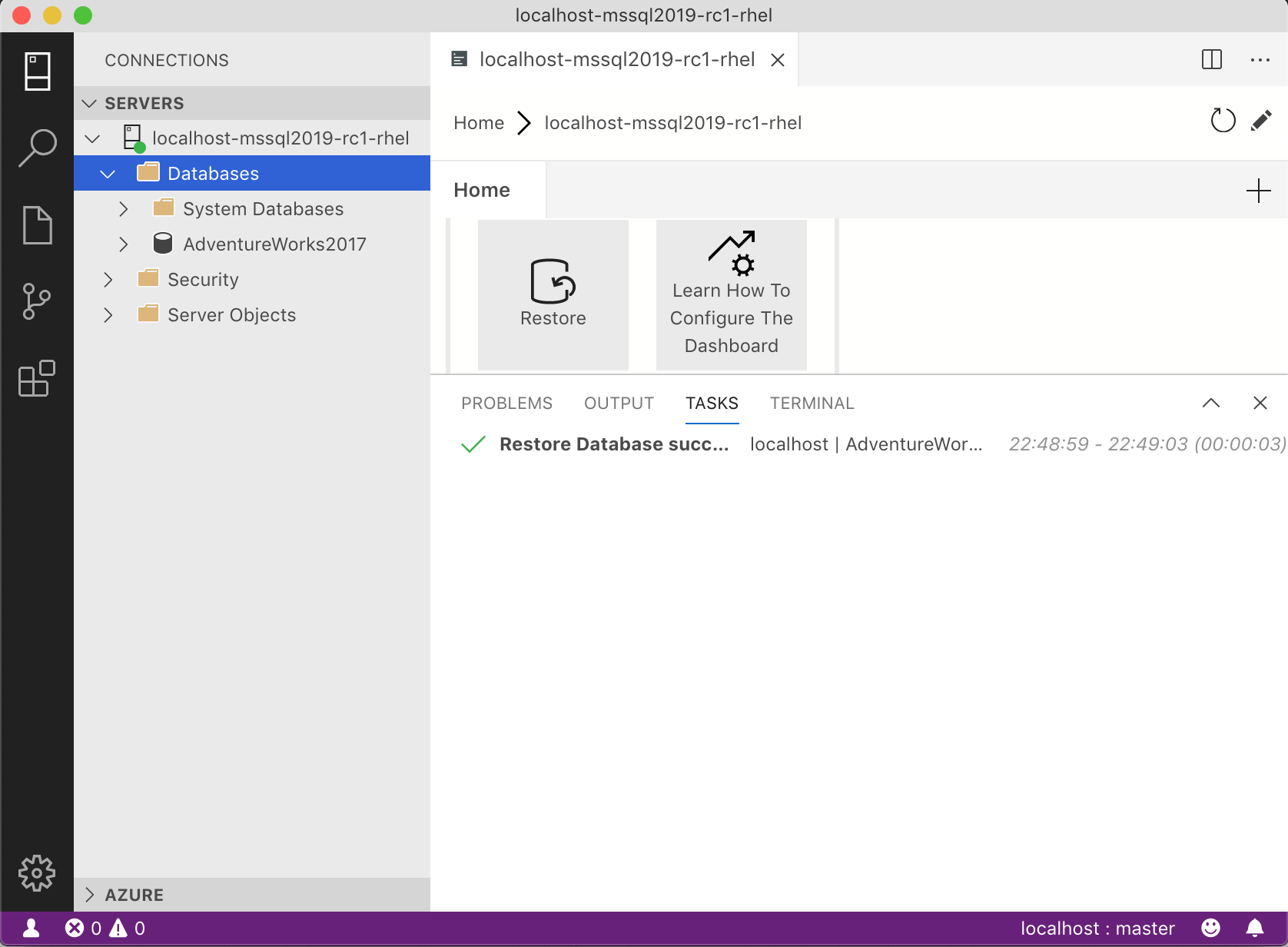Close the localhost-mssql2019-rc1-rhel editor tab
This screenshot has width=1288, height=947.
(x=778, y=60)
